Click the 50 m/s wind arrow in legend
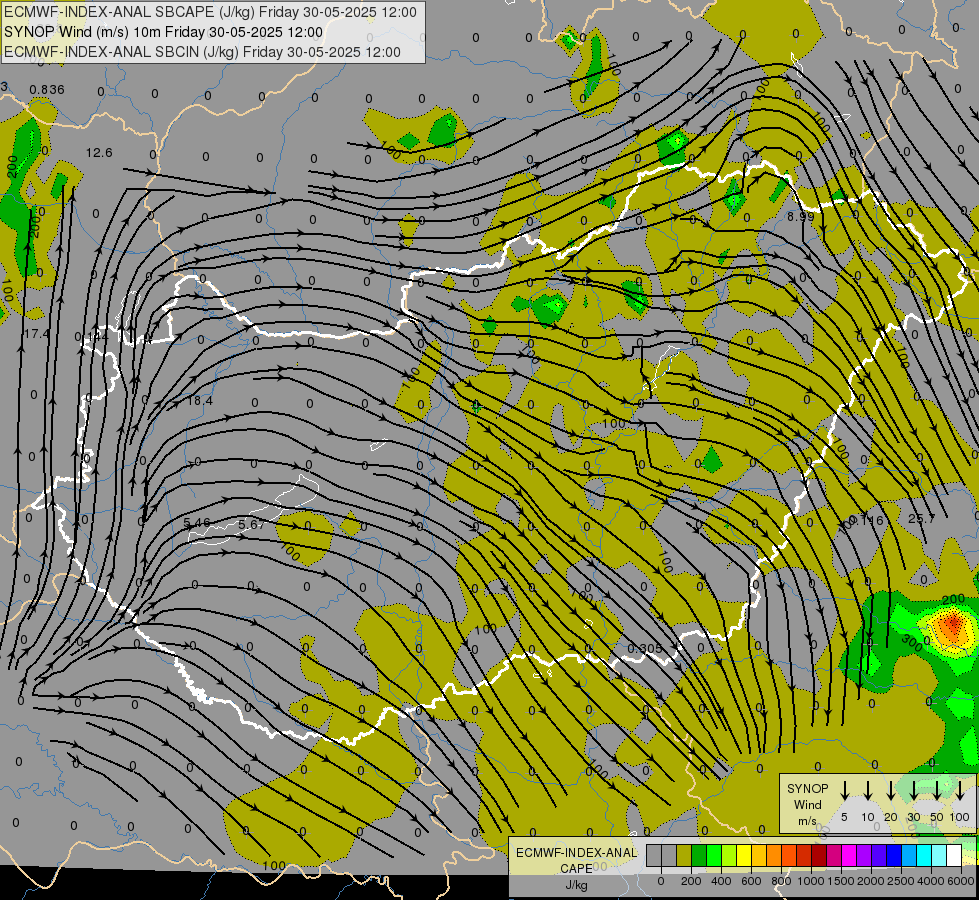Image resolution: width=979 pixels, height=900 pixels. tap(937, 791)
